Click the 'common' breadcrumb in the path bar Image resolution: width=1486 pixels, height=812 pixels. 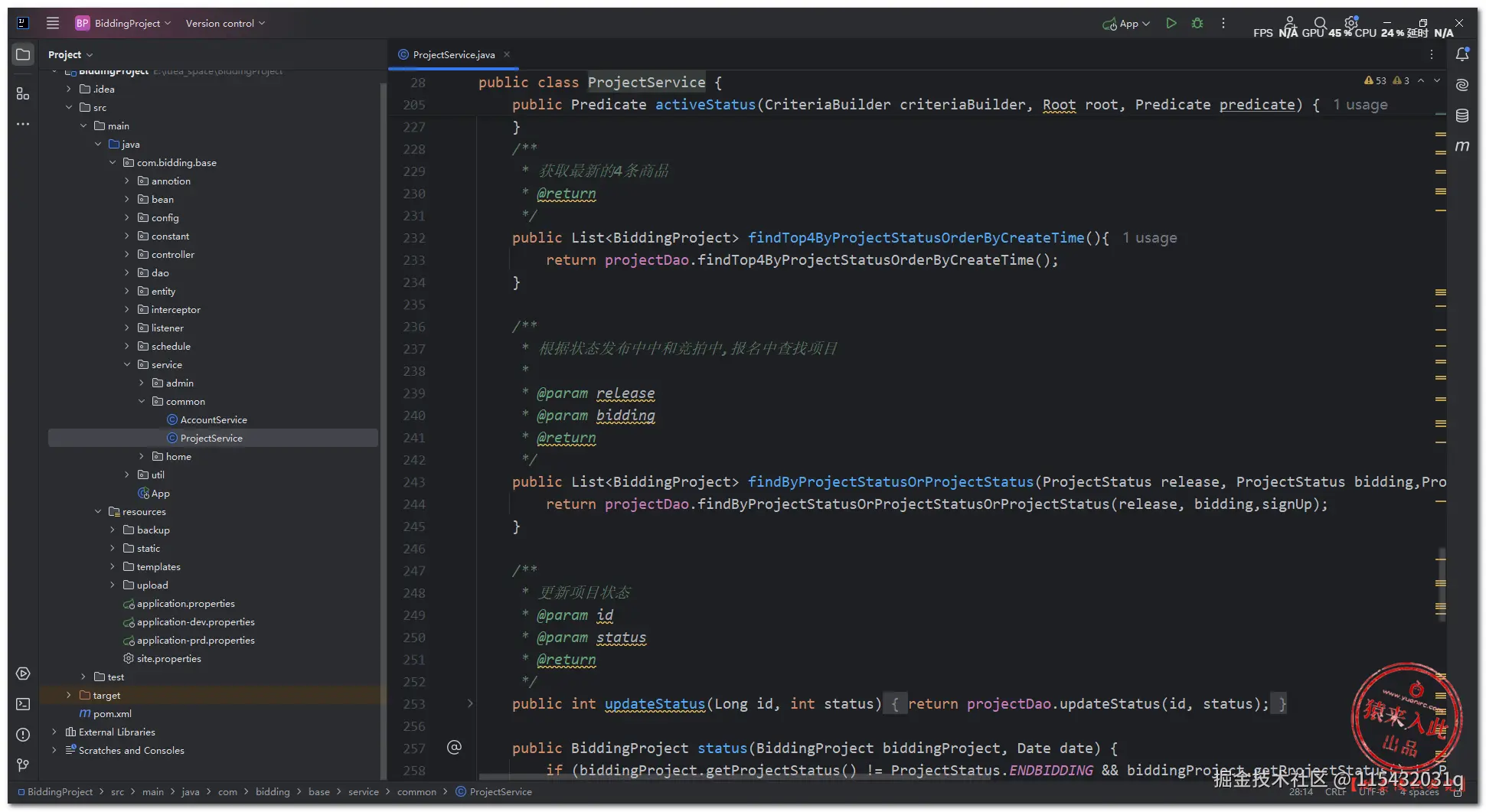point(416,791)
